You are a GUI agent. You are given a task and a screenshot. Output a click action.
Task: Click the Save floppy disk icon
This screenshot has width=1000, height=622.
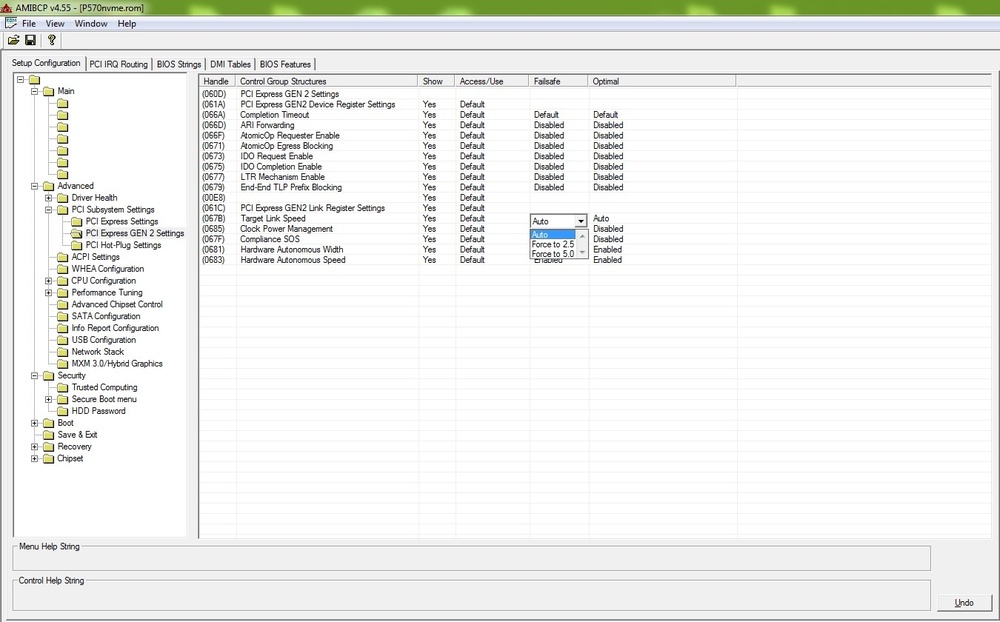point(31,40)
